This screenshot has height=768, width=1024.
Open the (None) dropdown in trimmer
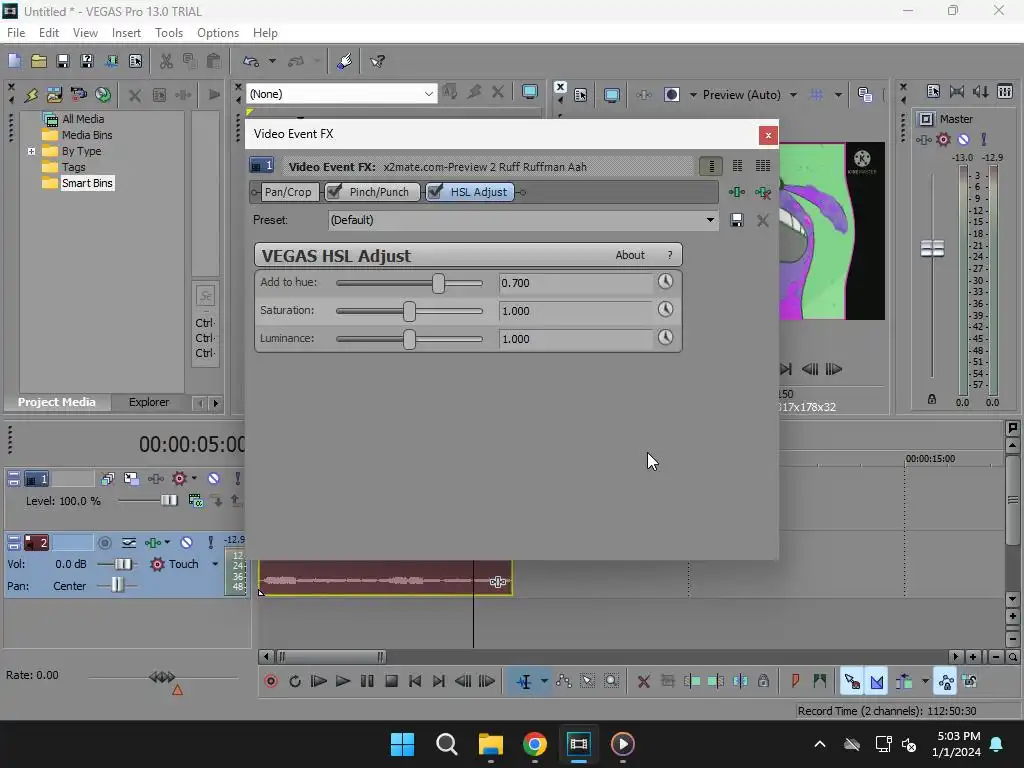pyautogui.click(x=428, y=94)
